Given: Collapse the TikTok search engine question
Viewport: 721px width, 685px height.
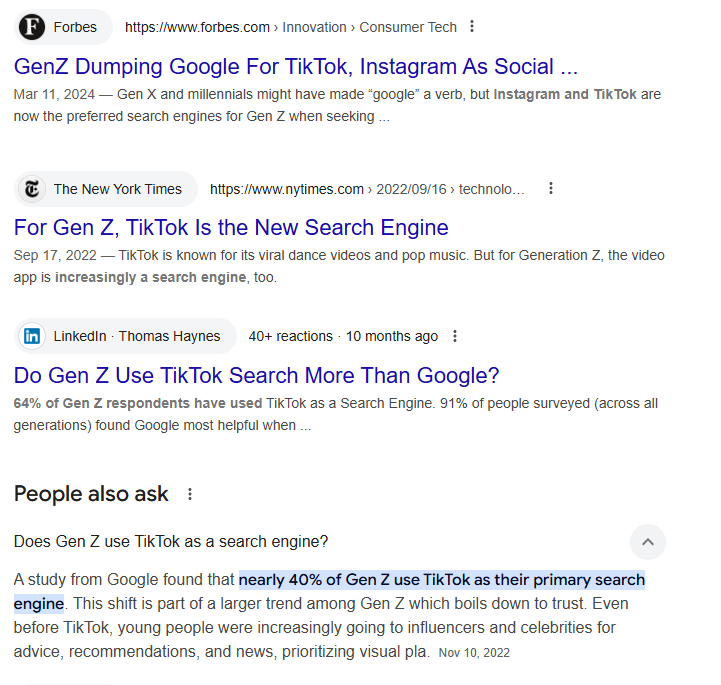Looking at the screenshot, I should coord(647,542).
